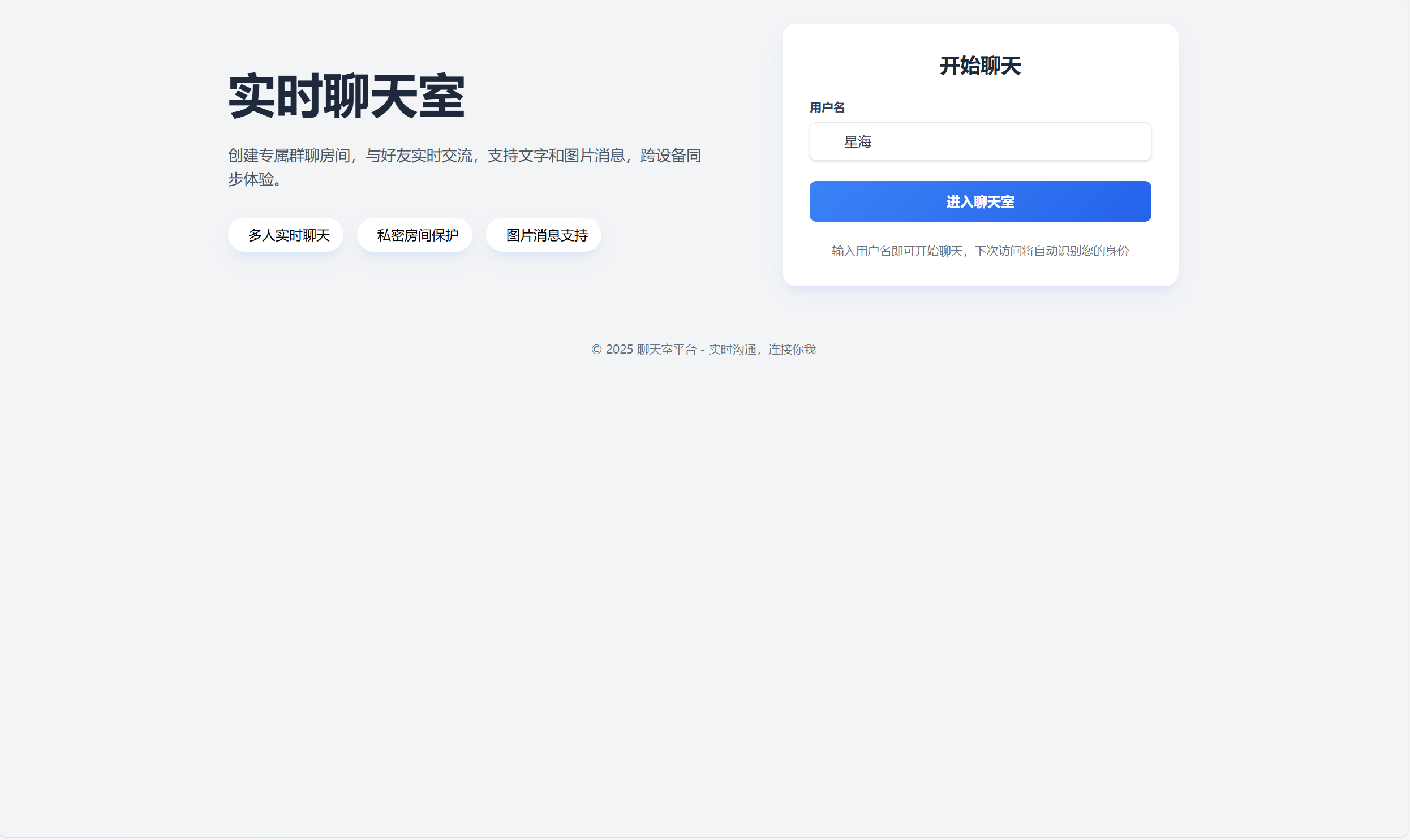This screenshot has width=1410, height=840.
Task: Click the 用户名 field label
Action: point(827,107)
